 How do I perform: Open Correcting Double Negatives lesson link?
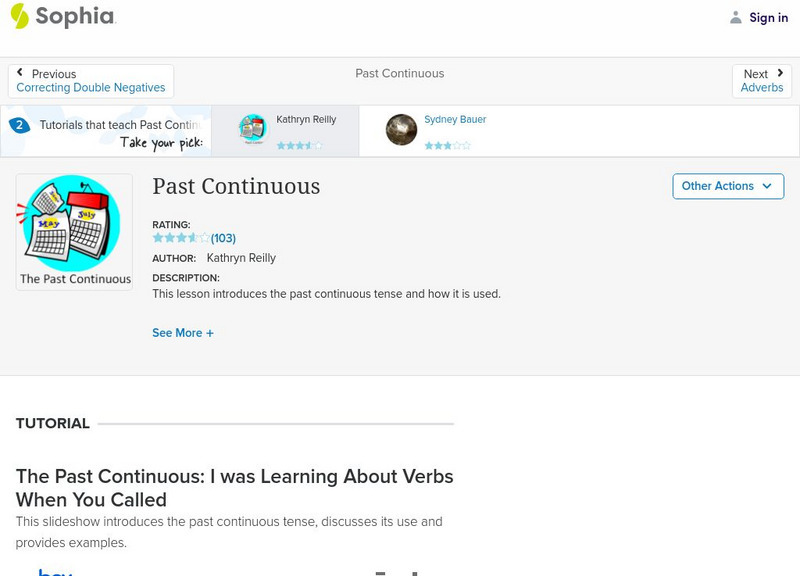click(91, 88)
